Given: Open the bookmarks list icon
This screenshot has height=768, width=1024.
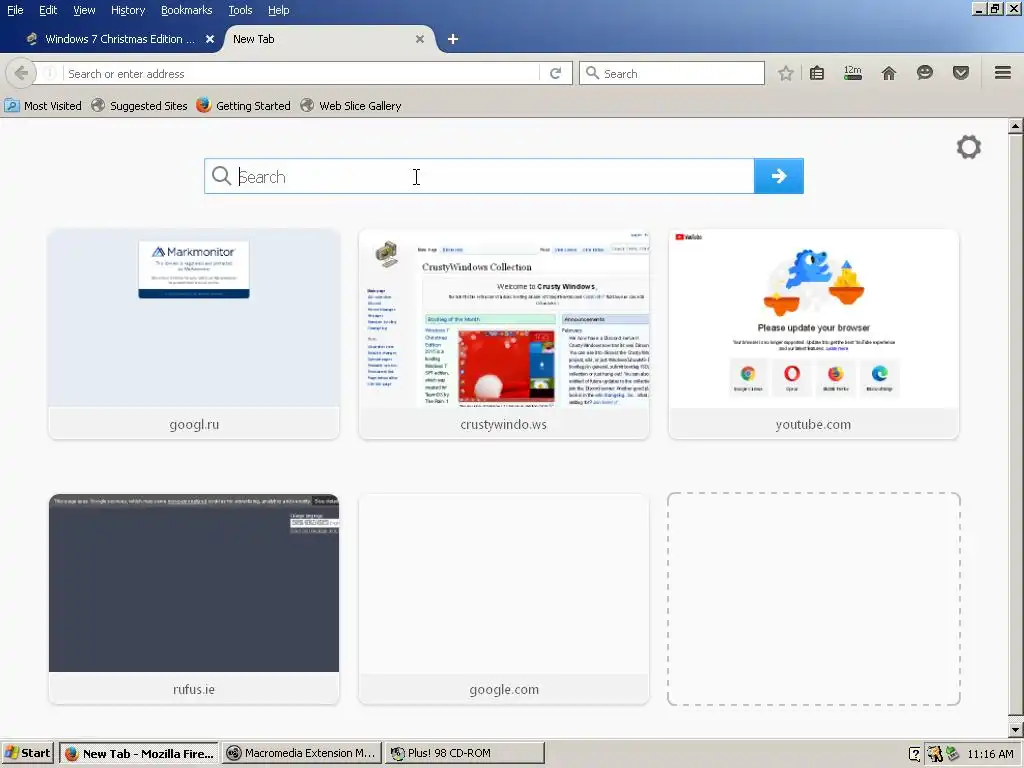Looking at the screenshot, I should pyautogui.click(x=817, y=73).
